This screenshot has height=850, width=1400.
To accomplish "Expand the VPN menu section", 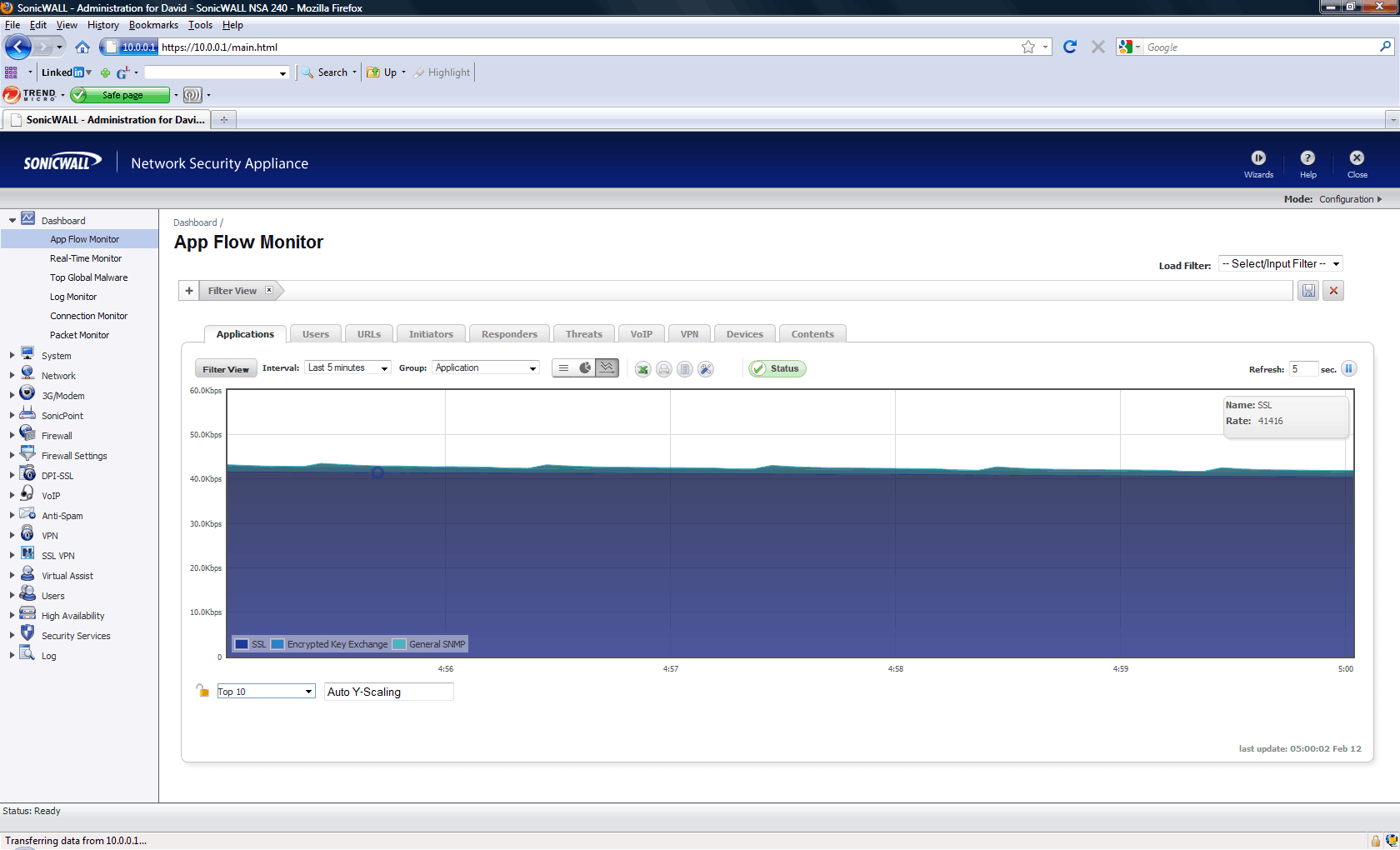I will pos(12,535).
